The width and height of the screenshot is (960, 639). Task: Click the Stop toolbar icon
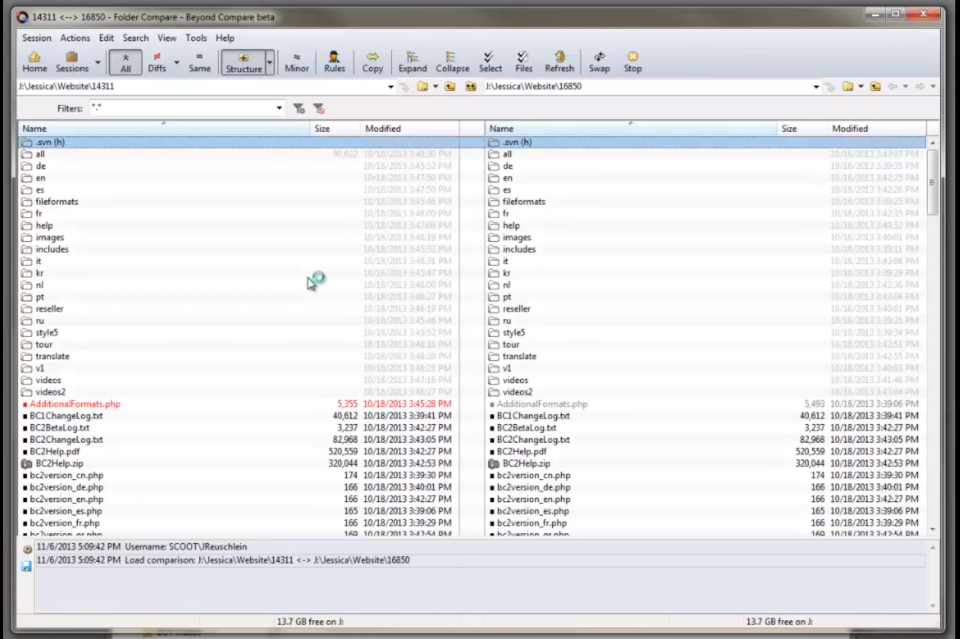pyautogui.click(x=632, y=60)
